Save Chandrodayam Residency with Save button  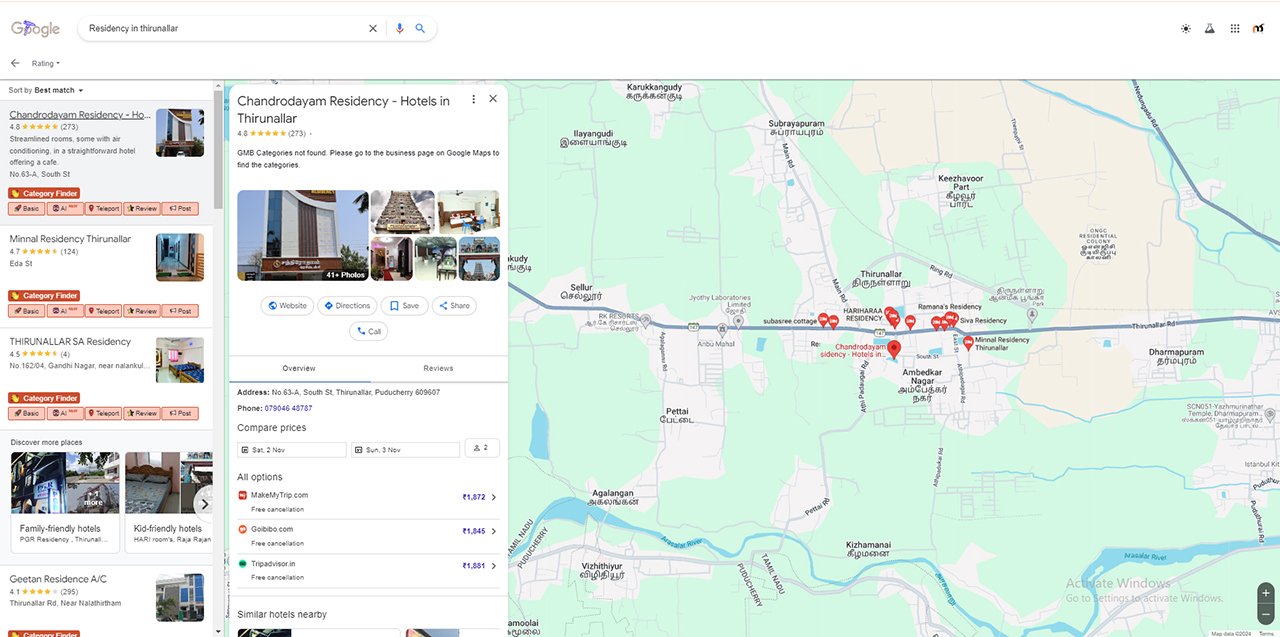click(x=404, y=306)
